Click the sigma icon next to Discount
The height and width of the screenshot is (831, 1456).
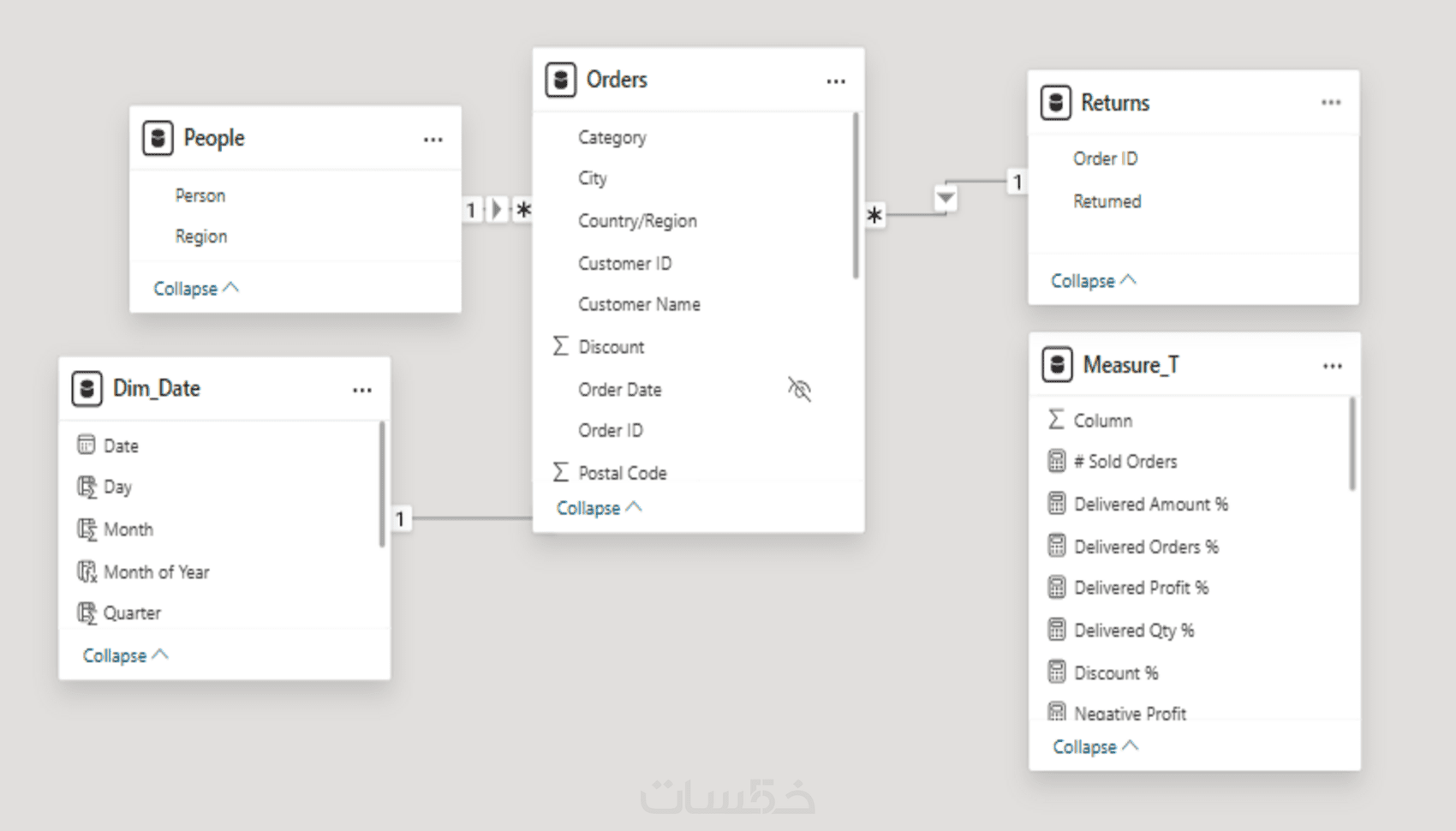coord(561,346)
